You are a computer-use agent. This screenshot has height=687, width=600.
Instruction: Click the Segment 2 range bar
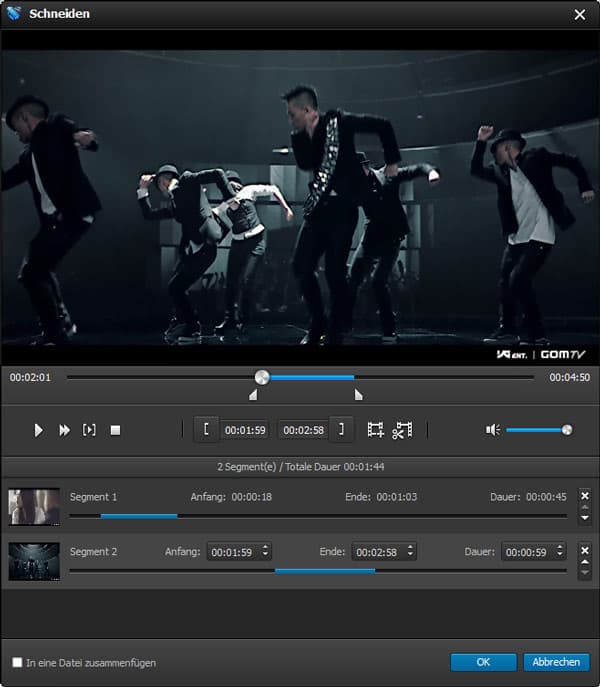pyautogui.click(x=318, y=571)
